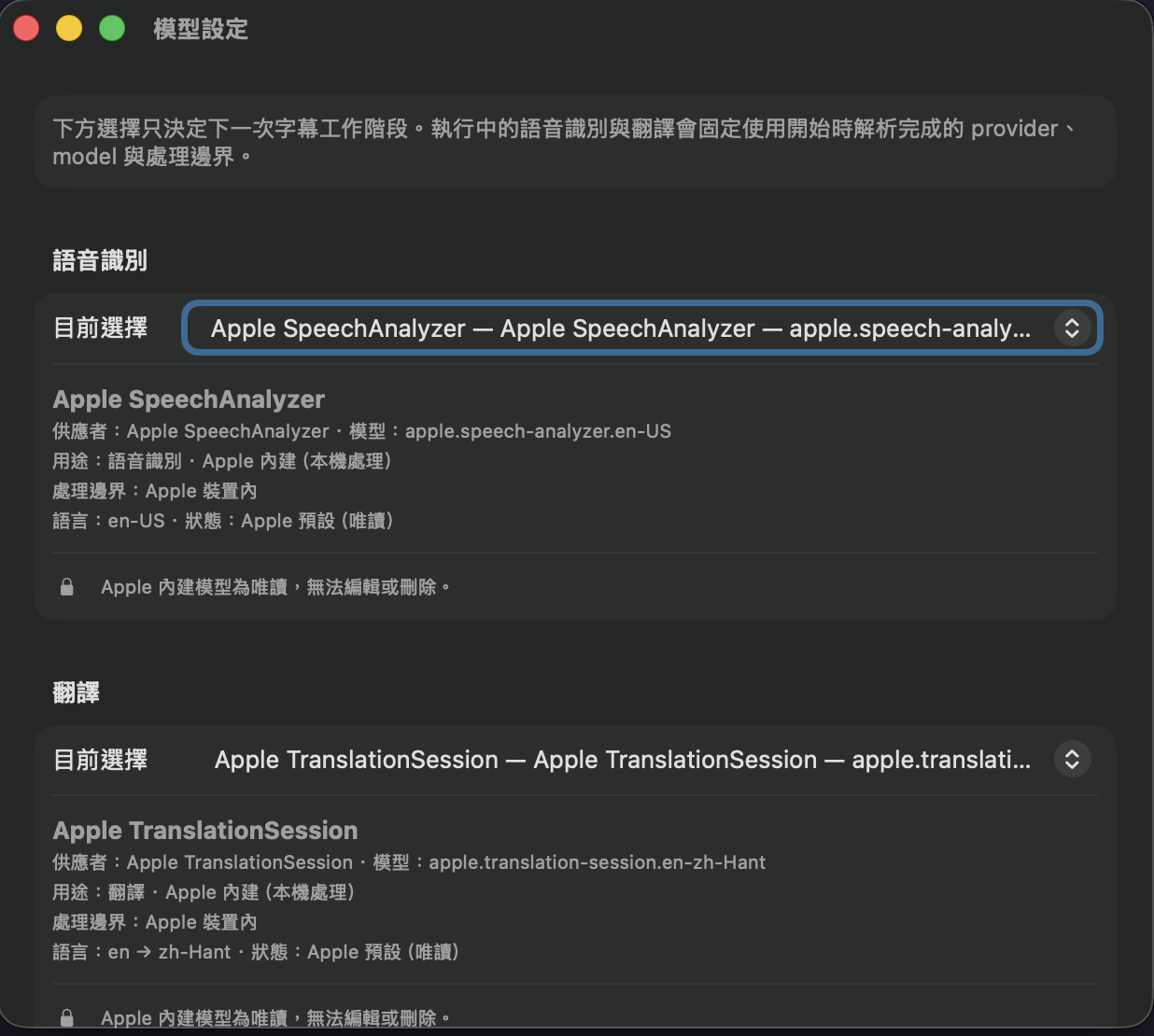The height and width of the screenshot is (1036, 1154).
Task: Click the 翻譯 section heading
Action: coord(77,693)
